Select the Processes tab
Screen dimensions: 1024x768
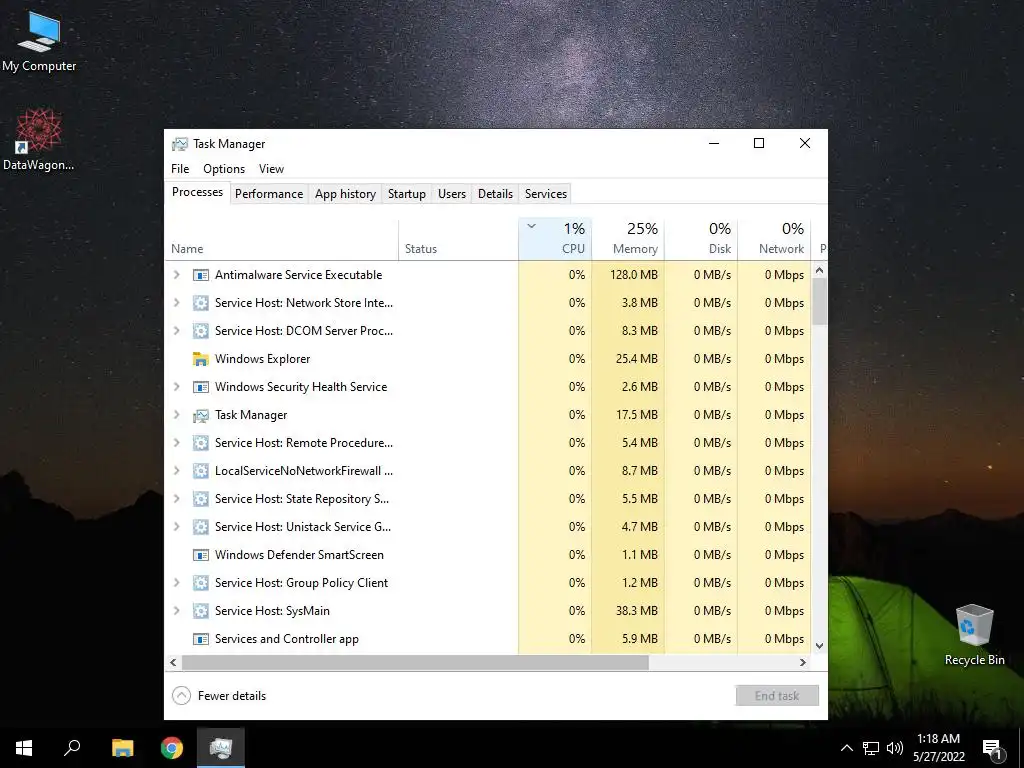tap(197, 192)
